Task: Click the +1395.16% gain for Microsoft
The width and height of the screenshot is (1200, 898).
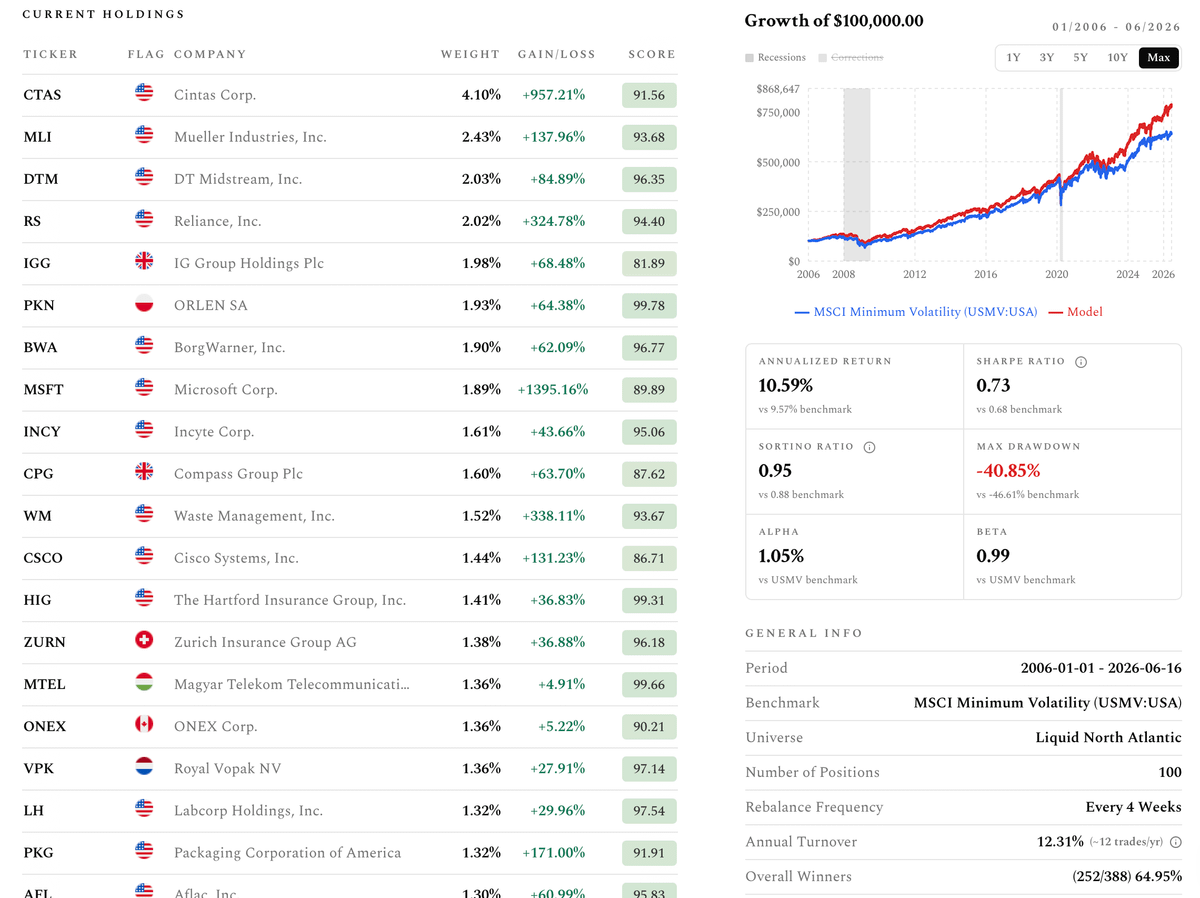Action: pyautogui.click(x=553, y=390)
